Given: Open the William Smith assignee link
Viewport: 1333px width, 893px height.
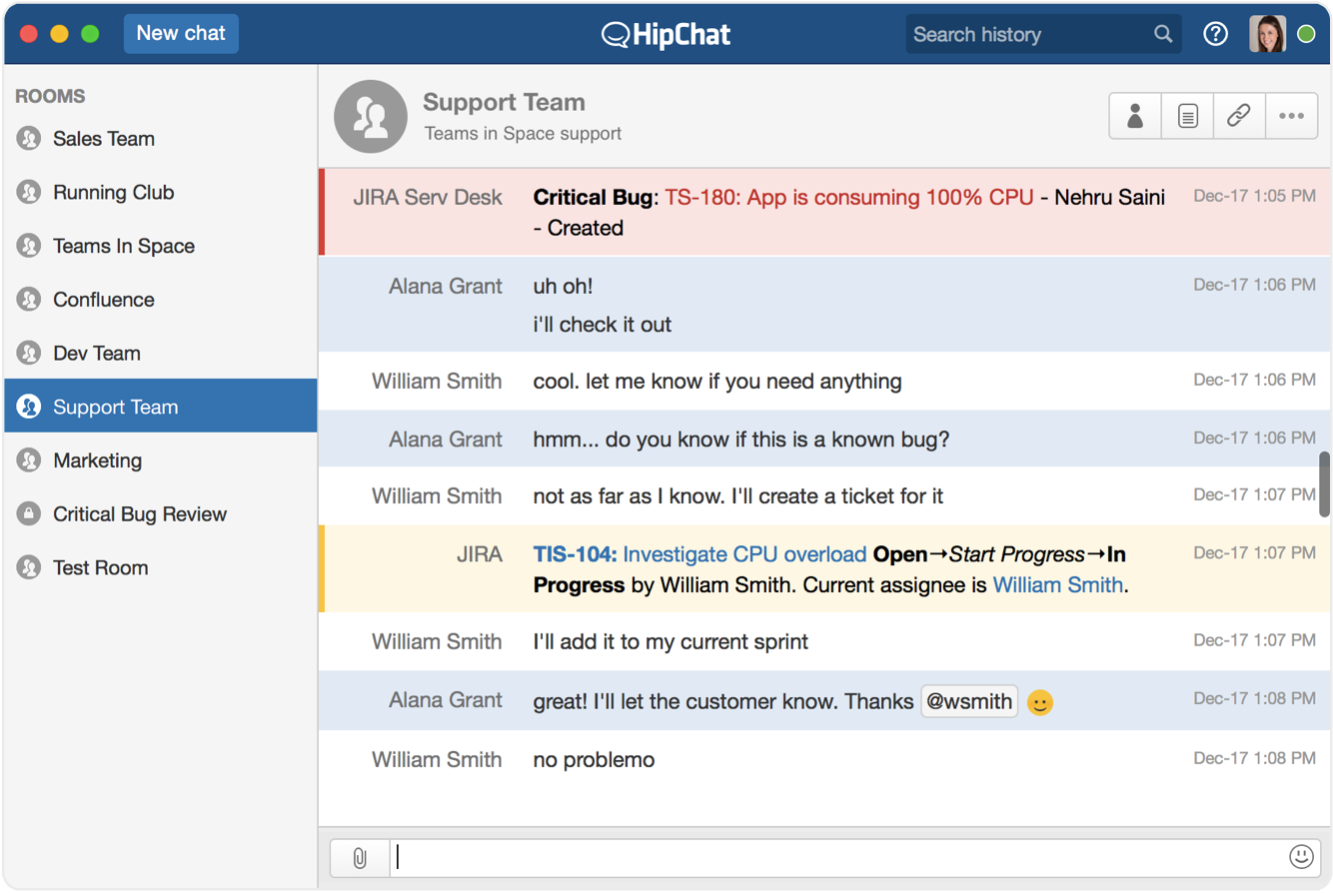Looking at the screenshot, I should pos(1058,585).
